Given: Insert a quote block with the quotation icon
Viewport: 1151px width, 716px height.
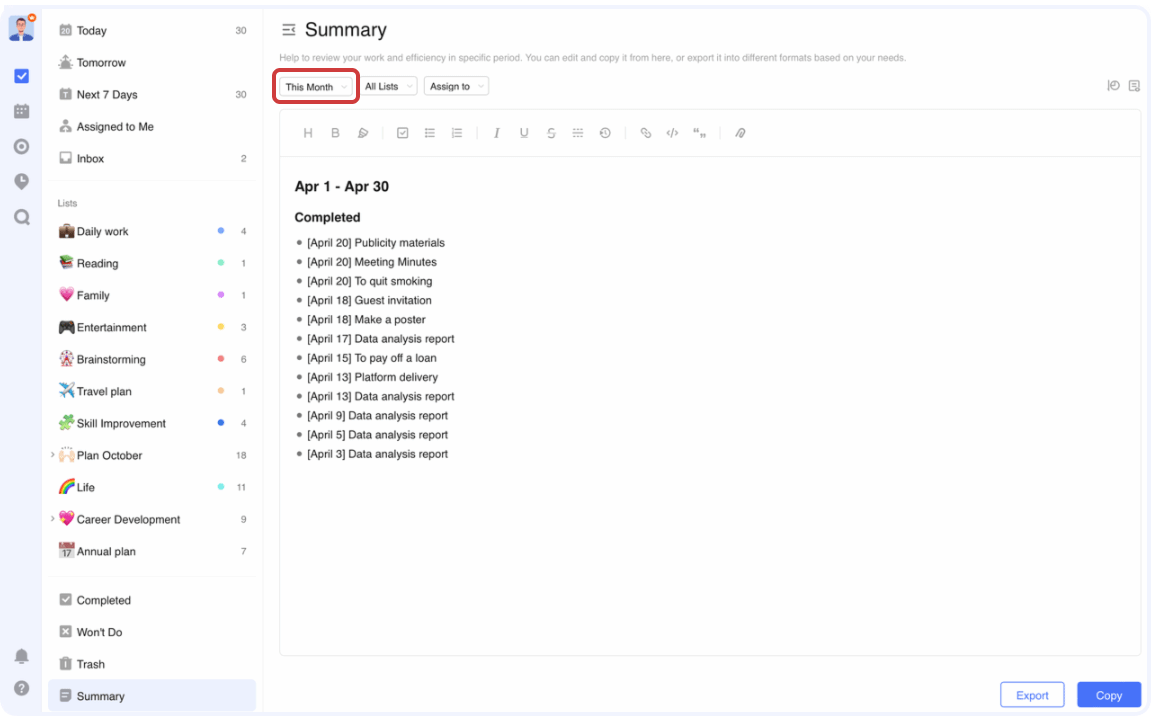Looking at the screenshot, I should [699, 132].
